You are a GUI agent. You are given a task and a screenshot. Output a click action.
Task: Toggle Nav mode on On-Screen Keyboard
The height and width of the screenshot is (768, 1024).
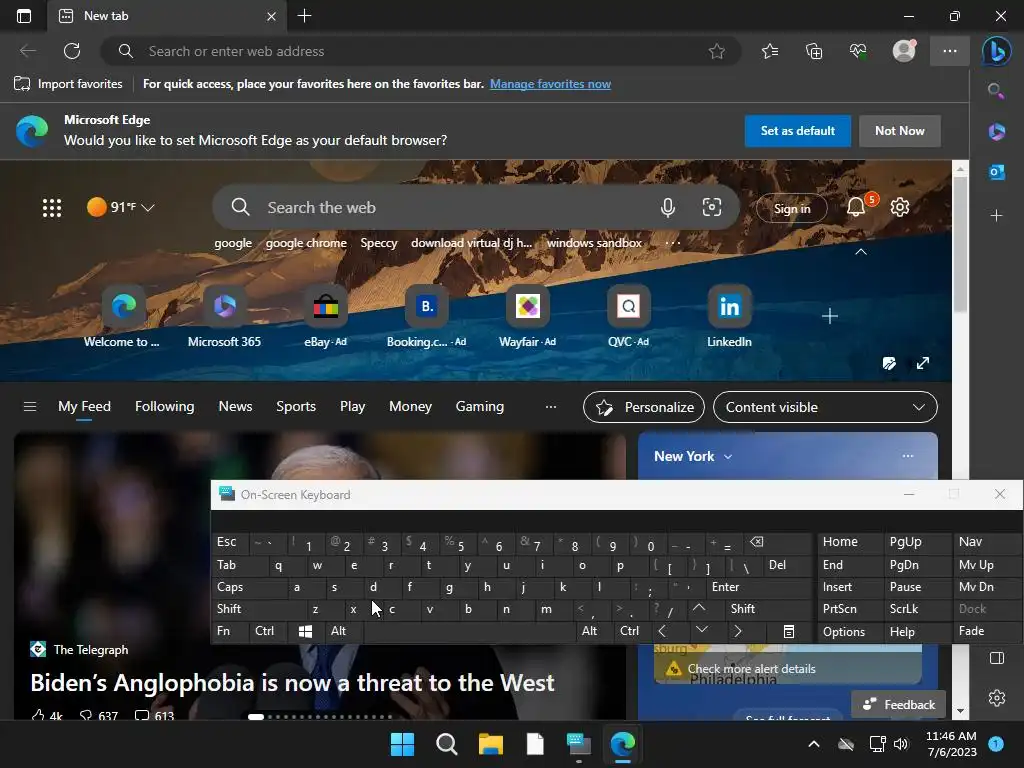pos(986,542)
